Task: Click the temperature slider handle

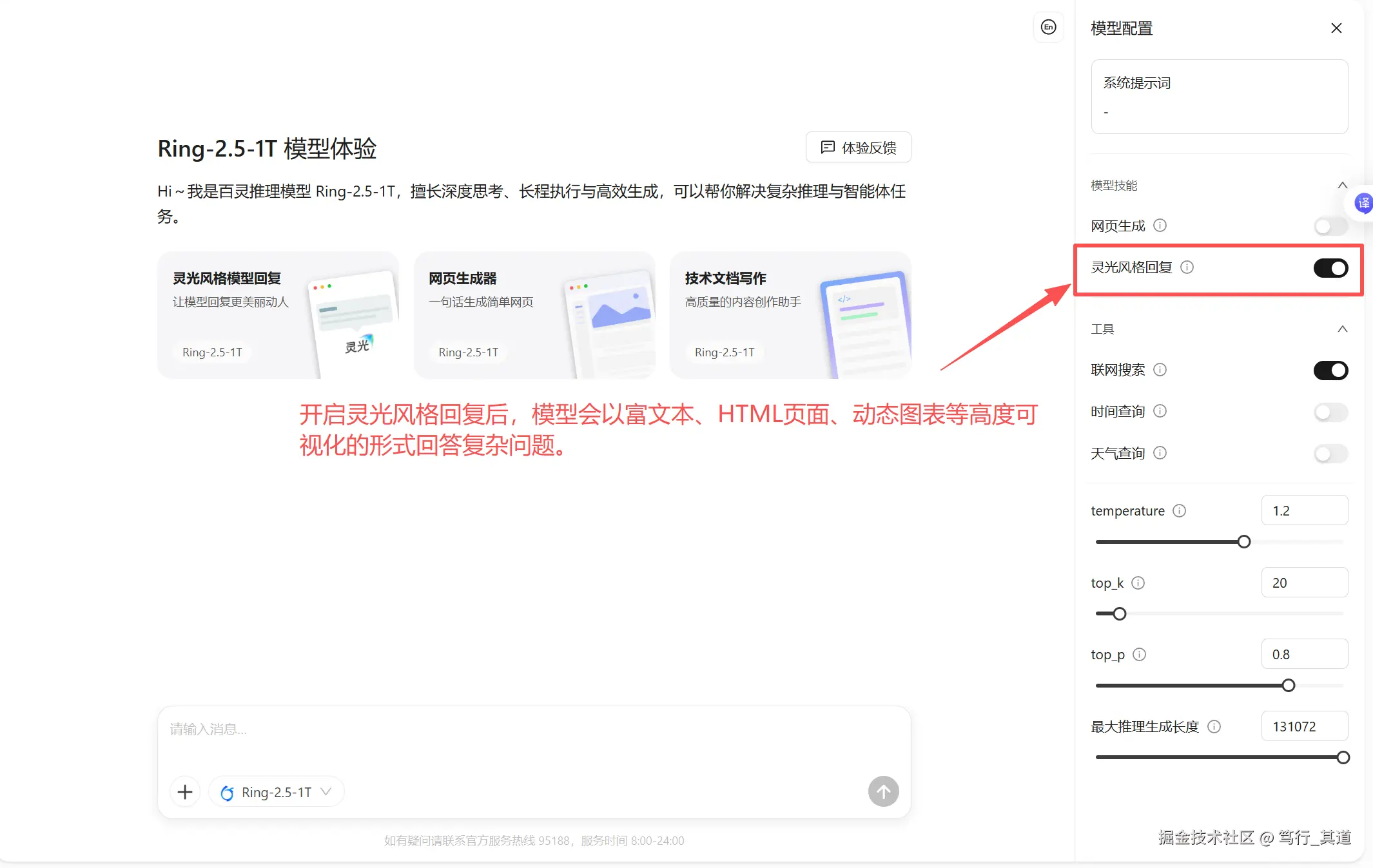Action: click(x=1244, y=542)
